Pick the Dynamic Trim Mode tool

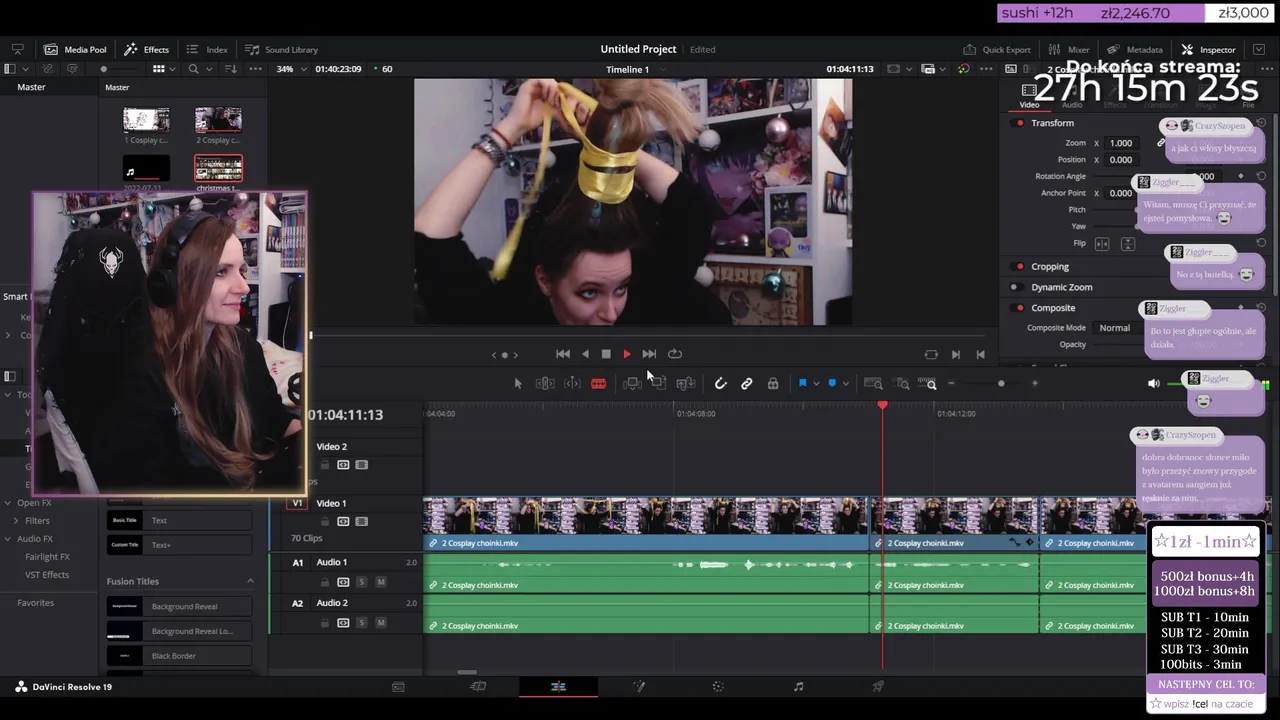pyautogui.click(x=572, y=384)
